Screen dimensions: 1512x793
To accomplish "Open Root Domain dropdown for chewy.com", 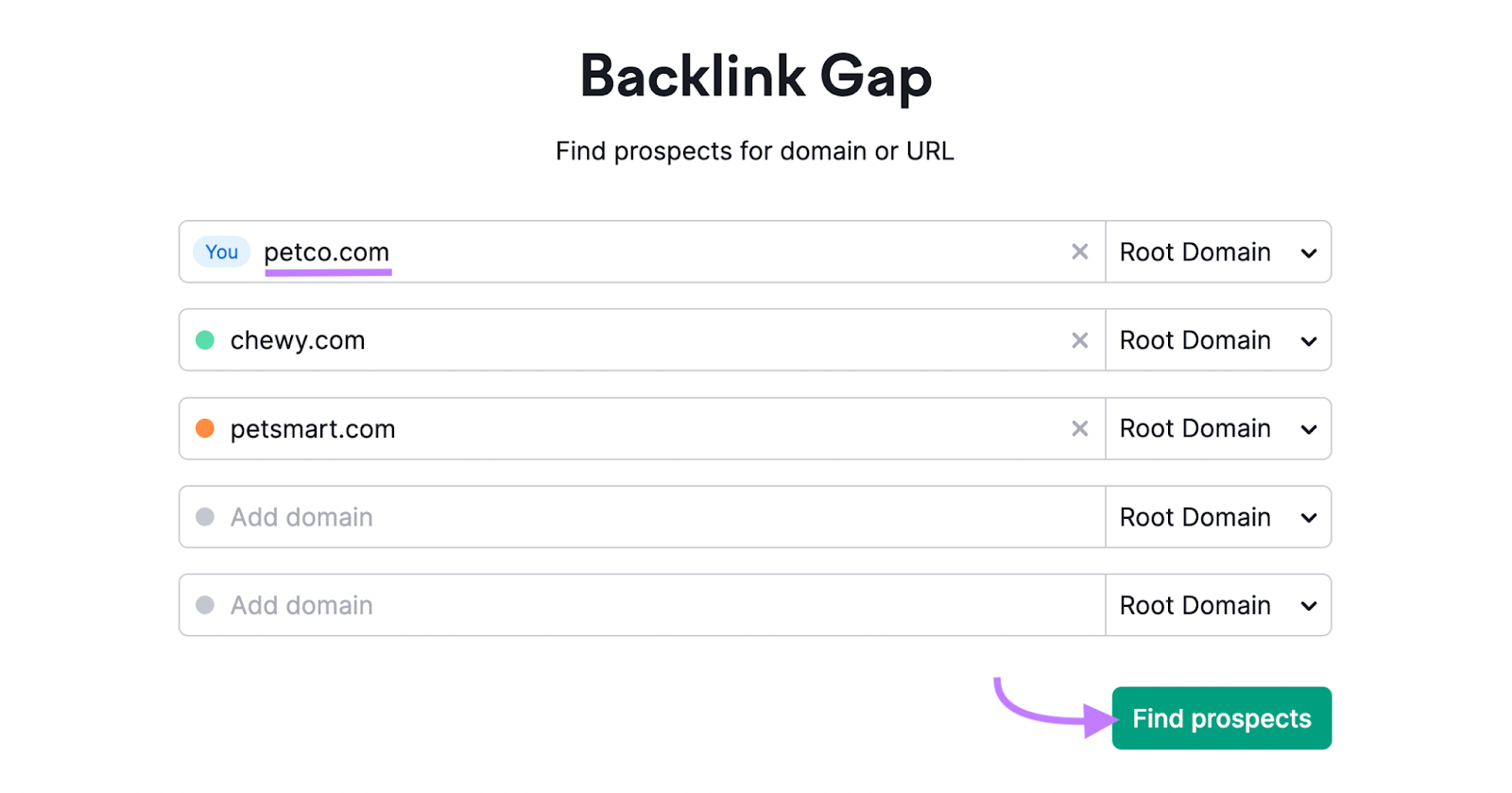I will pos(1217,340).
